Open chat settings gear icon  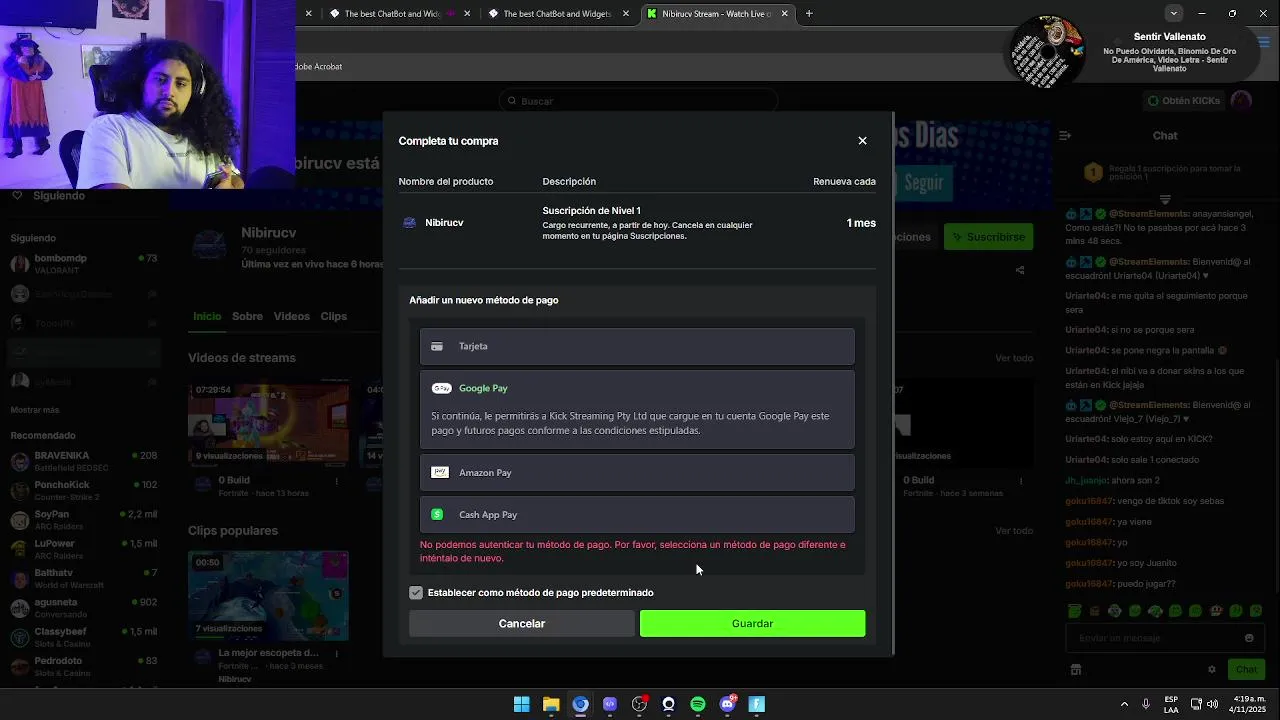coord(1212,670)
